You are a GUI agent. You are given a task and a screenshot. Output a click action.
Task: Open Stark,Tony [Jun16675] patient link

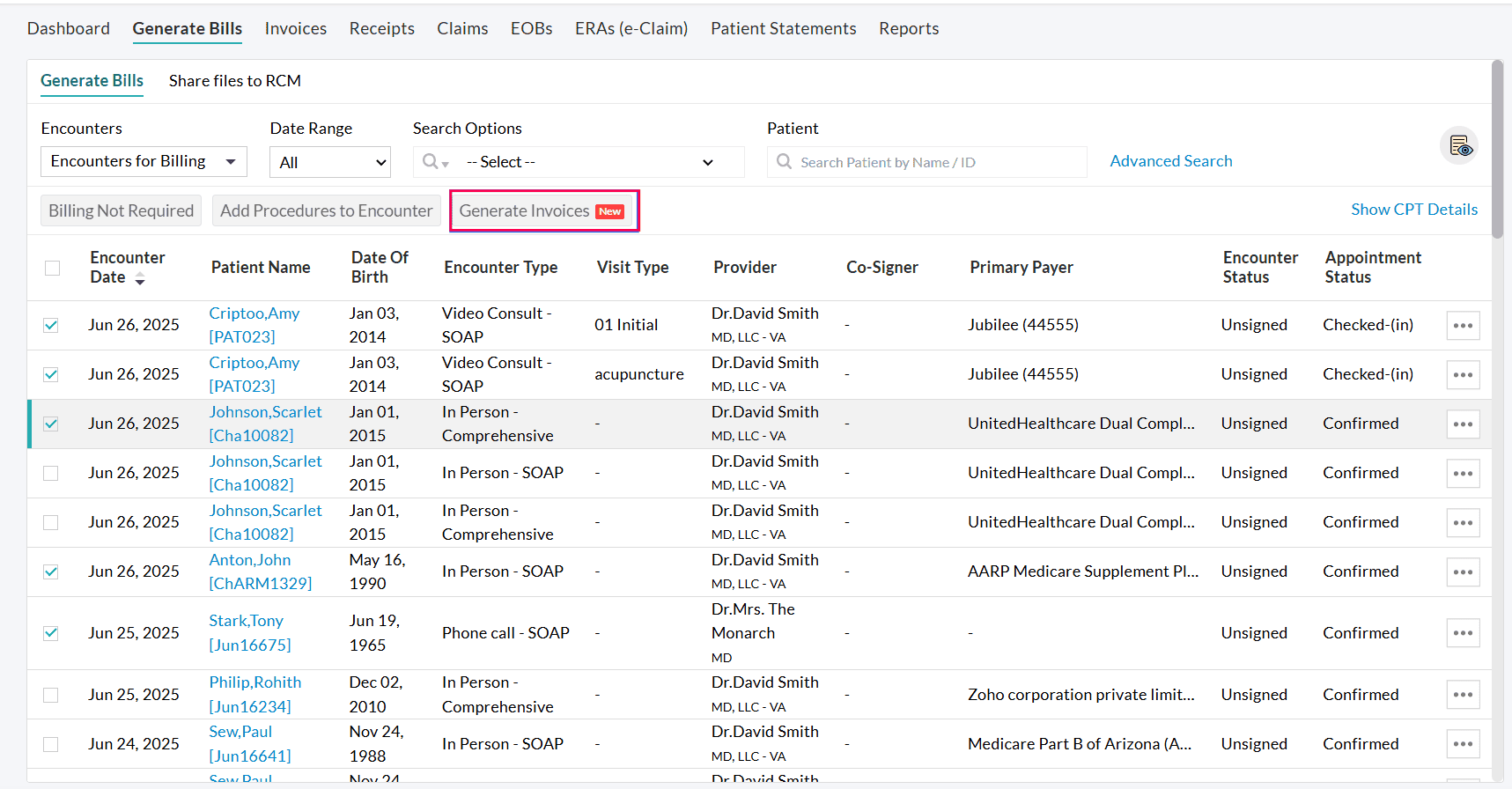click(250, 633)
